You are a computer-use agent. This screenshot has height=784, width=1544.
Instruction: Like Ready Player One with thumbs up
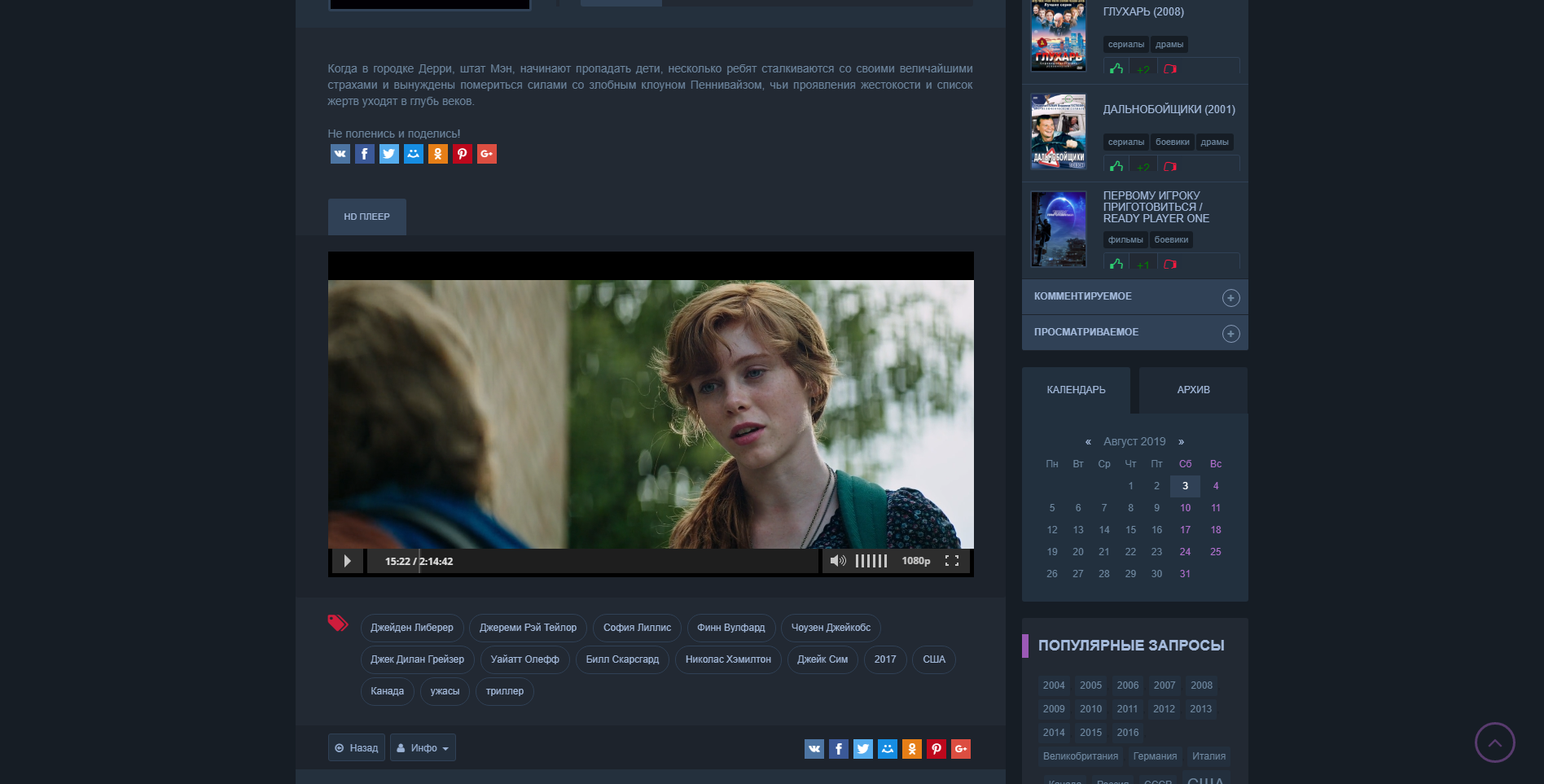click(x=1116, y=264)
